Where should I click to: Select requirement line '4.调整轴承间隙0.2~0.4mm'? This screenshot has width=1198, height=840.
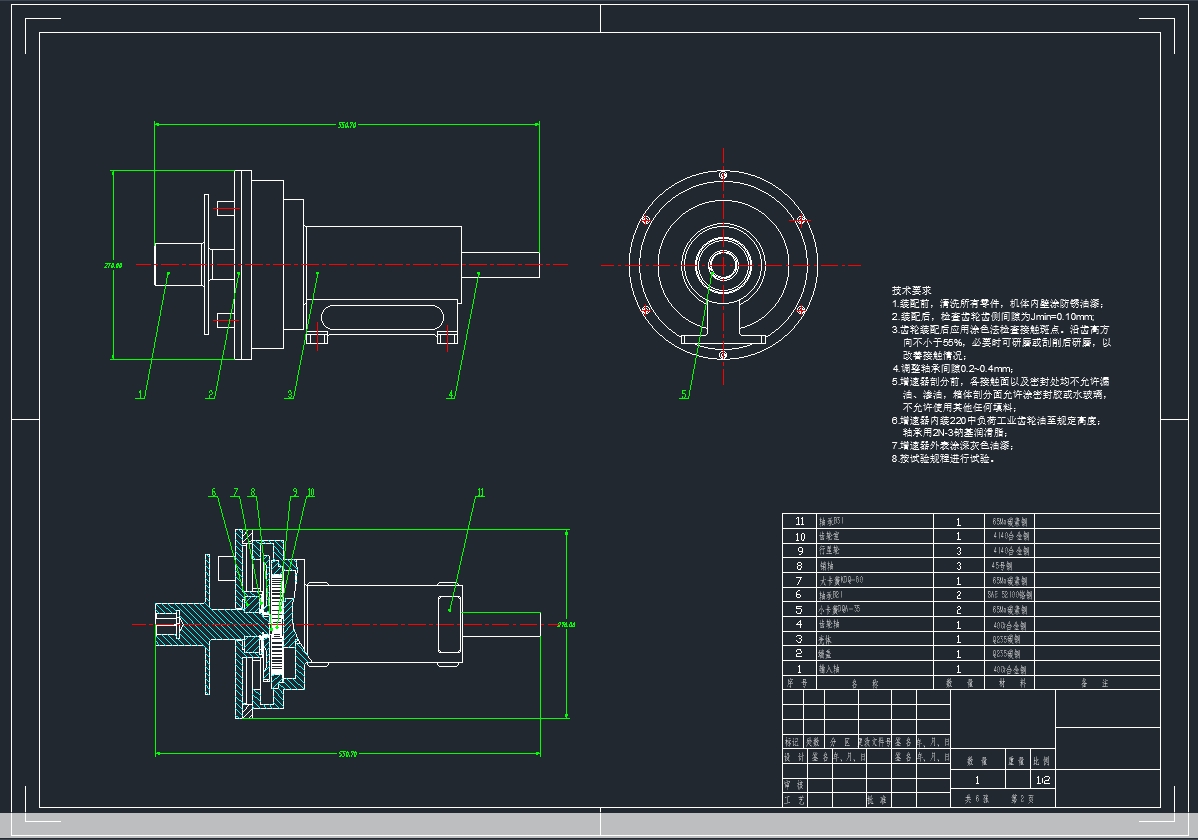pos(953,368)
